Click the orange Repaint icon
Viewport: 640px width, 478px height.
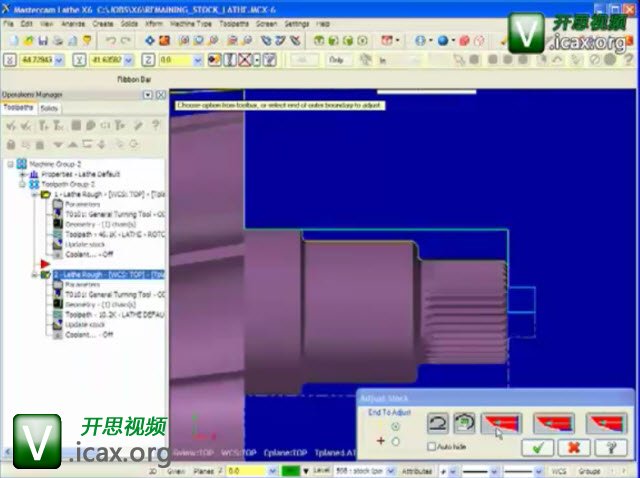click(164, 40)
